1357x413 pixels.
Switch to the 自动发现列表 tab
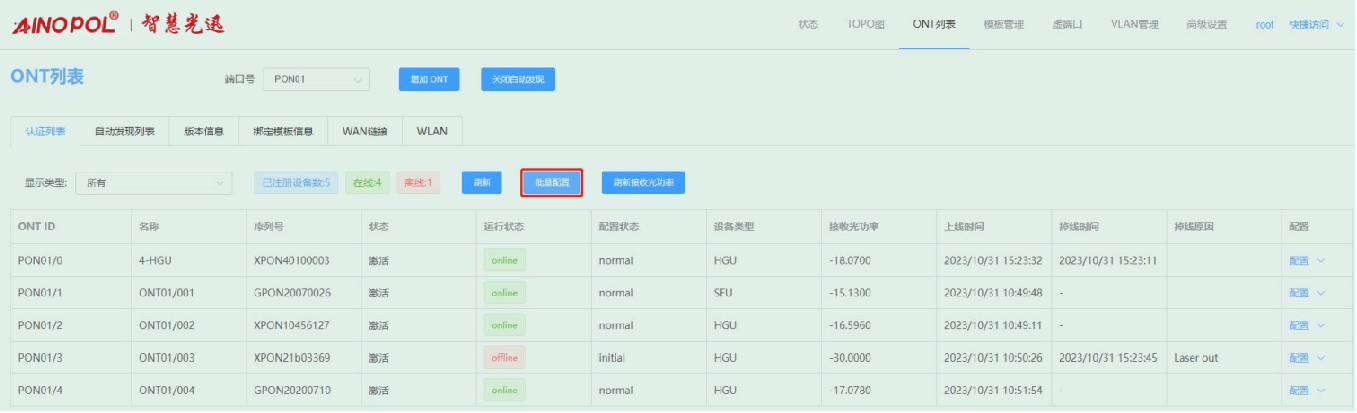(x=125, y=131)
